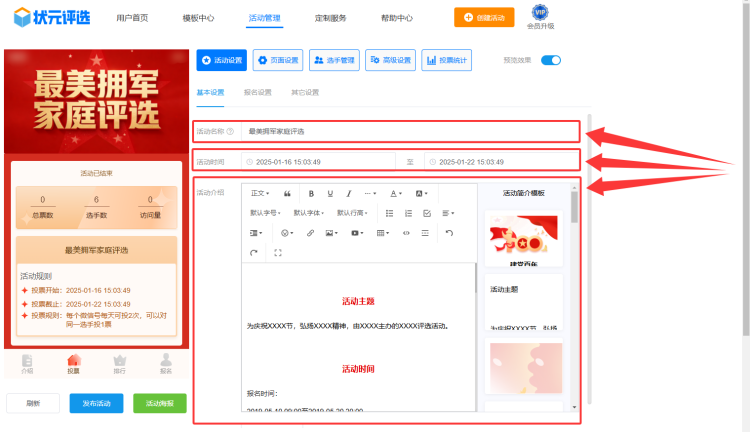Switch to the 报名设置 tab
Image resolution: width=750 pixels, height=432 pixels.
tap(257, 92)
